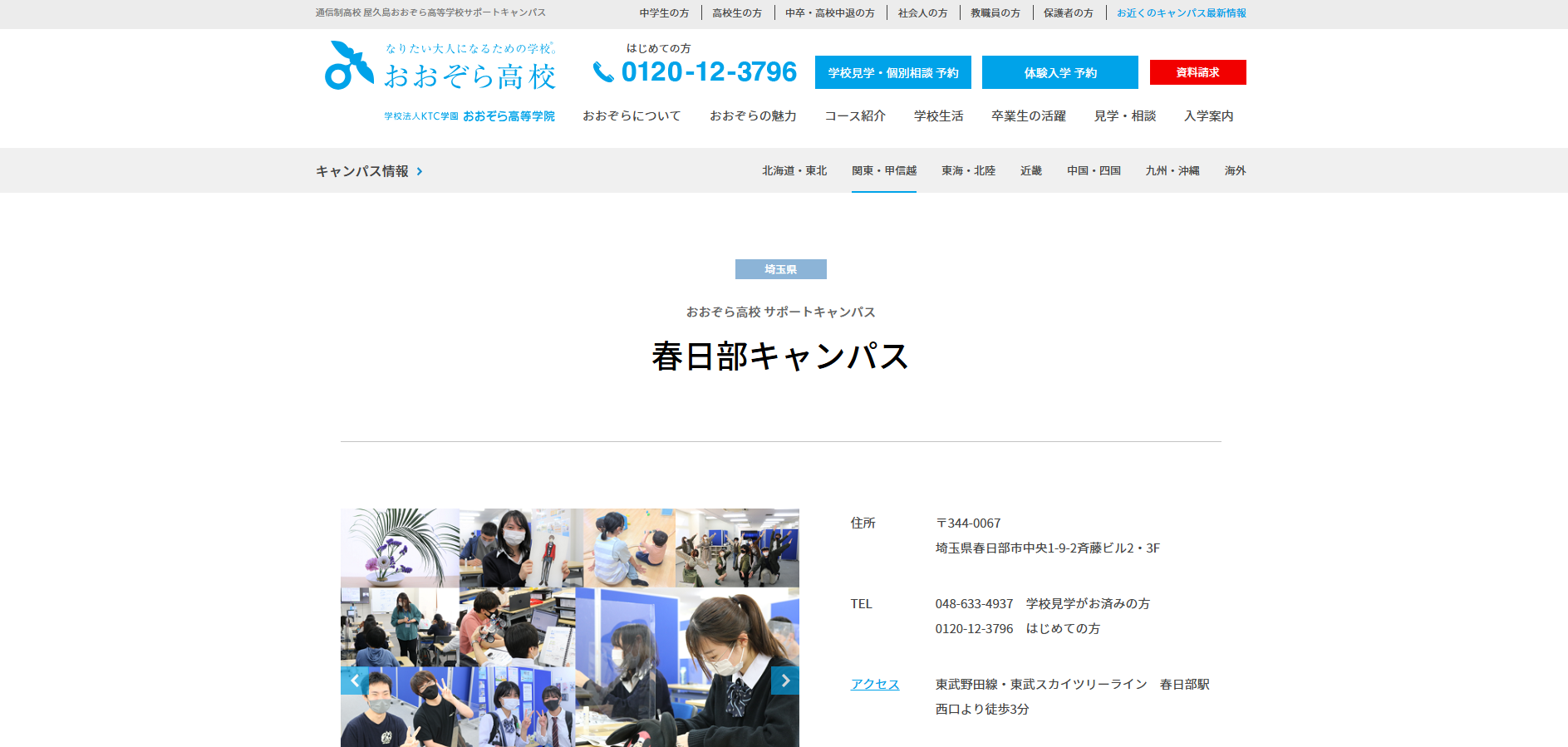Open the コース紹介 menu item
The height and width of the screenshot is (747, 1568).
854,116
